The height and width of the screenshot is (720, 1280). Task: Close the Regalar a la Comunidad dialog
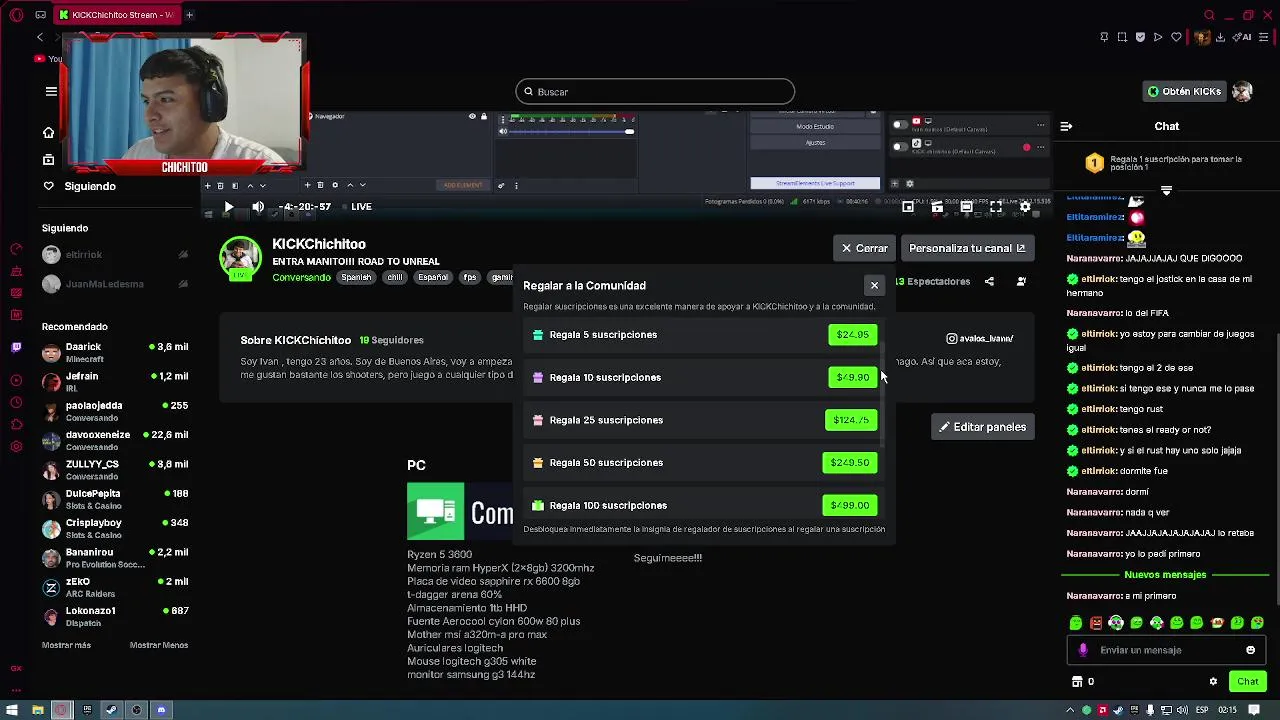point(874,286)
